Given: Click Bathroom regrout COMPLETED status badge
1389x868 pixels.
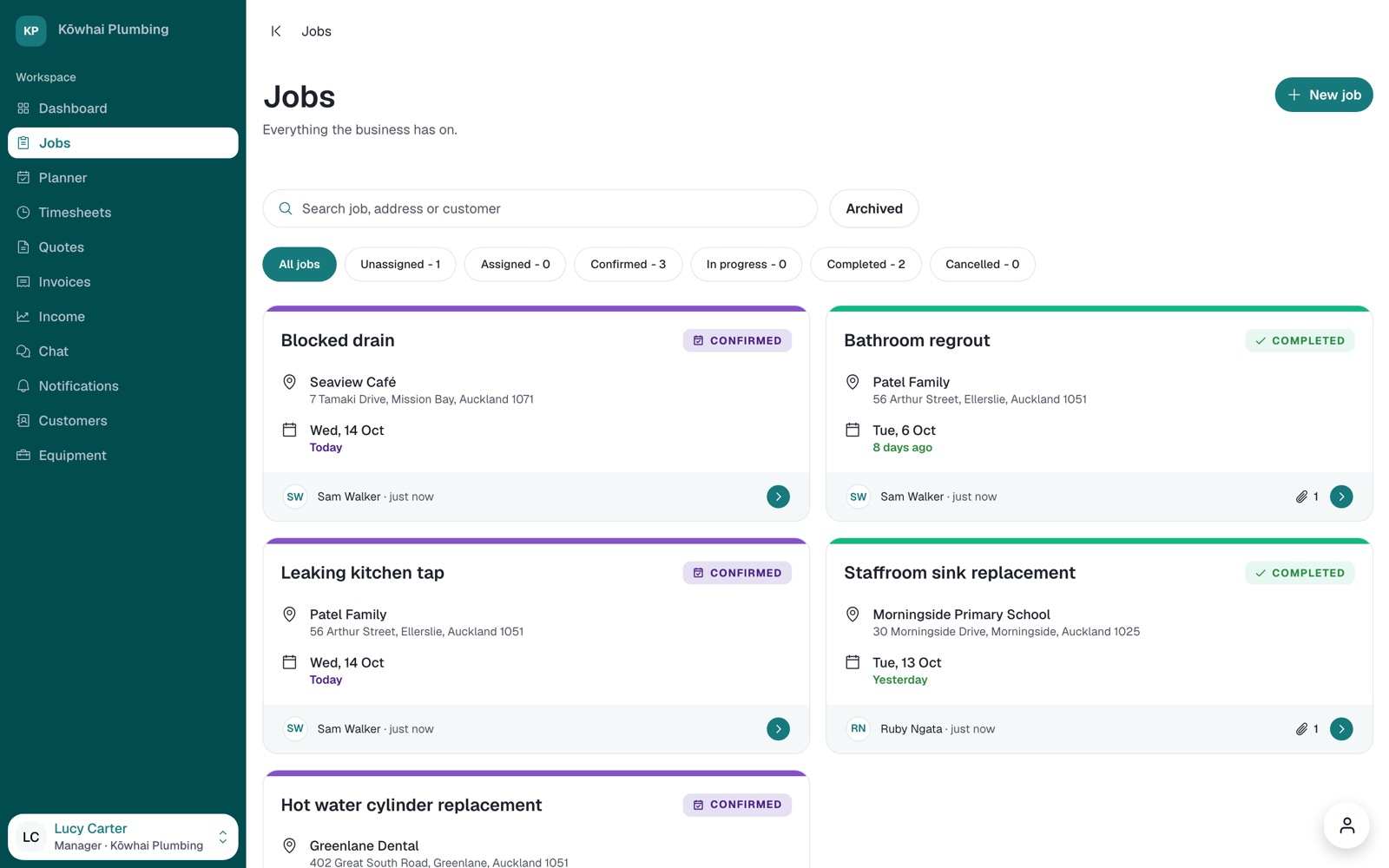Looking at the screenshot, I should coord(1300,341).
